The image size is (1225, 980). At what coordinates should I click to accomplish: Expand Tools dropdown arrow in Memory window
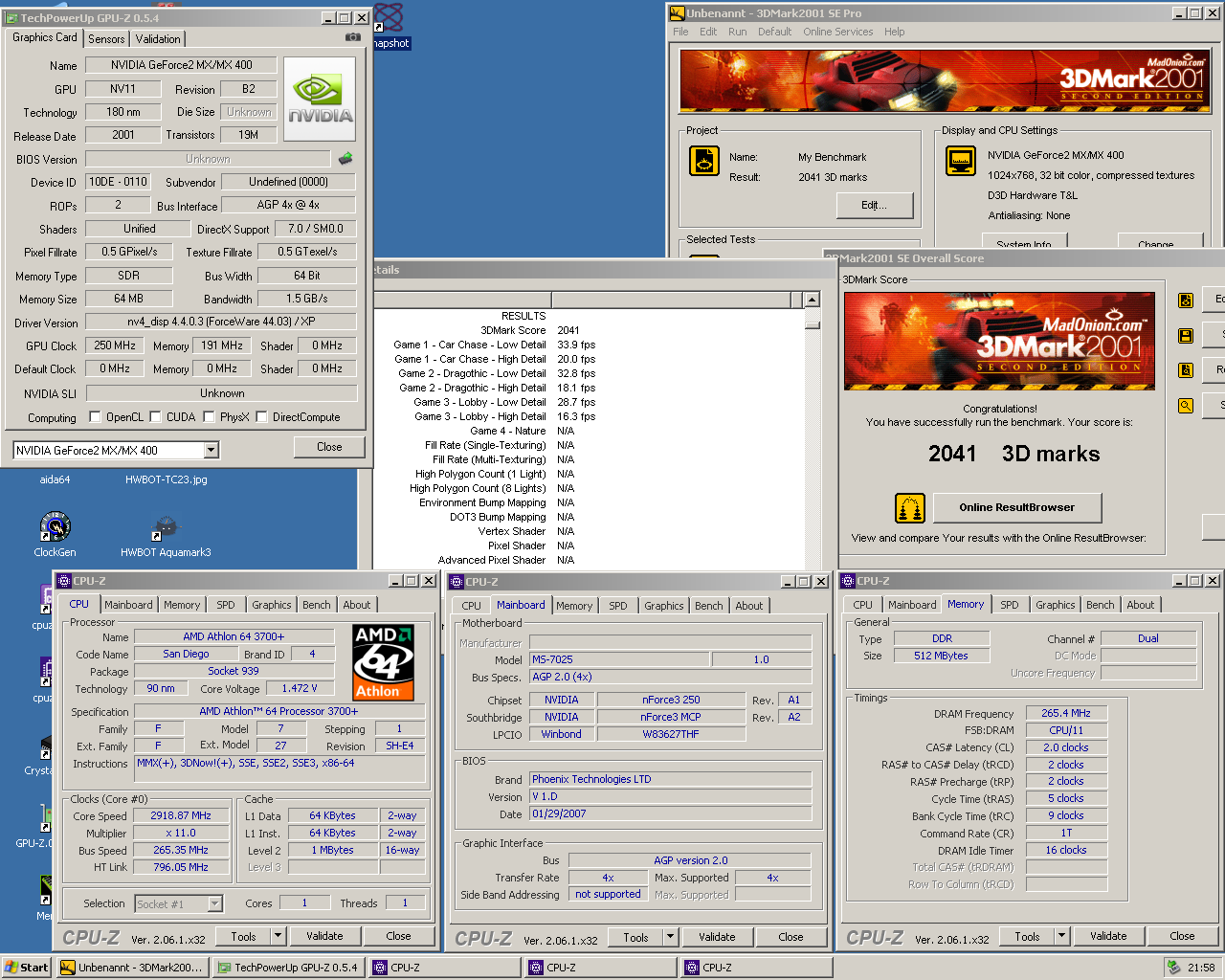[x=1061, y=936]
